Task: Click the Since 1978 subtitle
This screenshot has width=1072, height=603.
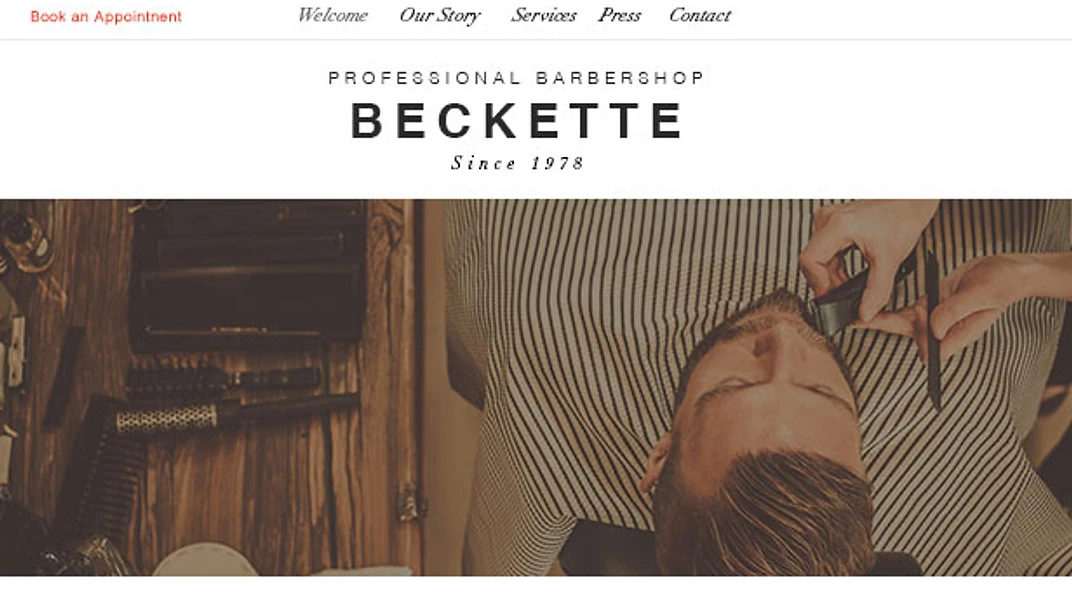Action: 518,163
